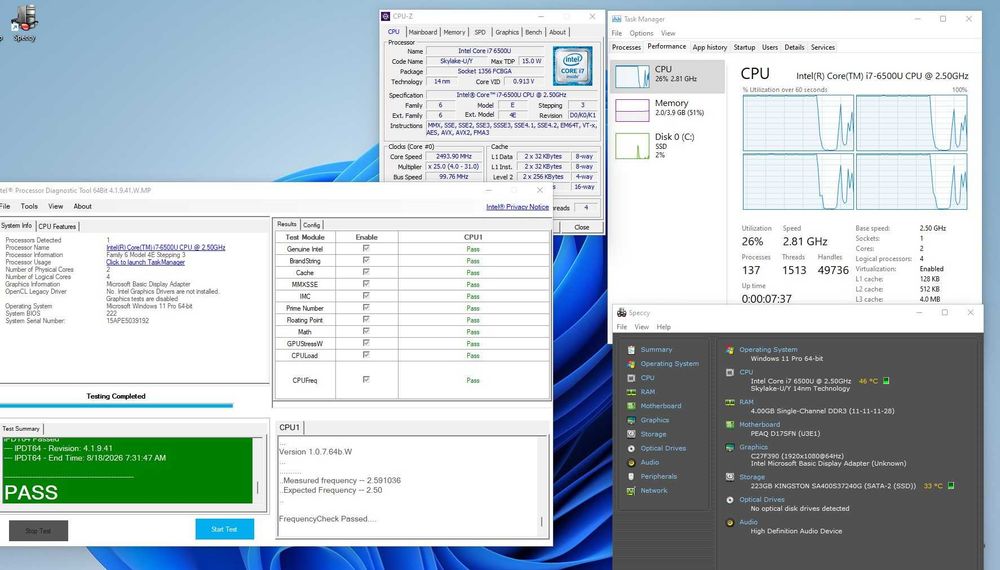Click the CPU1 log output scrollbar
Viewport: 1000px width, 570px height.
(x=542, y=486)
